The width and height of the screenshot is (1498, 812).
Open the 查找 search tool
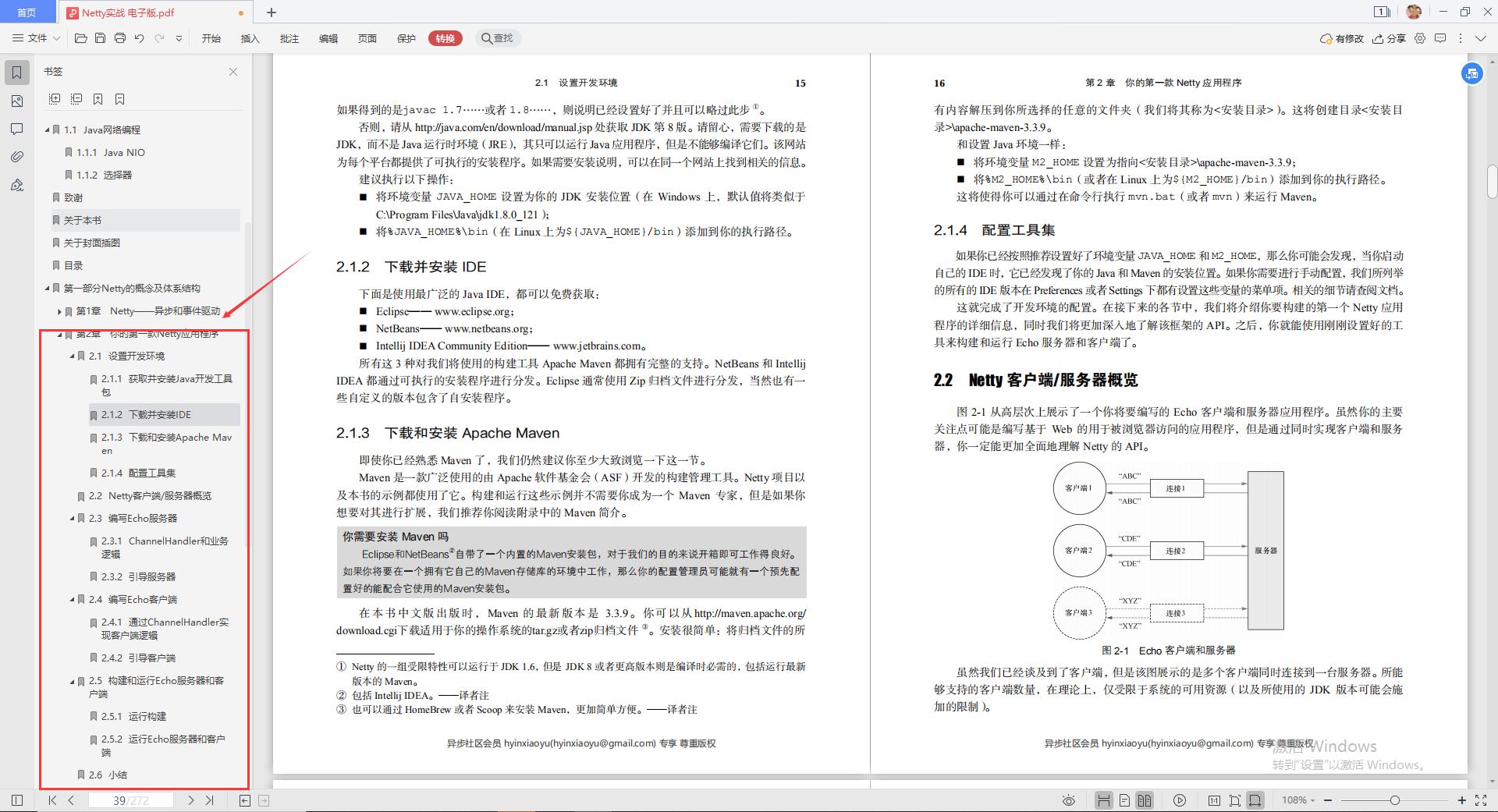pos(499,37)
